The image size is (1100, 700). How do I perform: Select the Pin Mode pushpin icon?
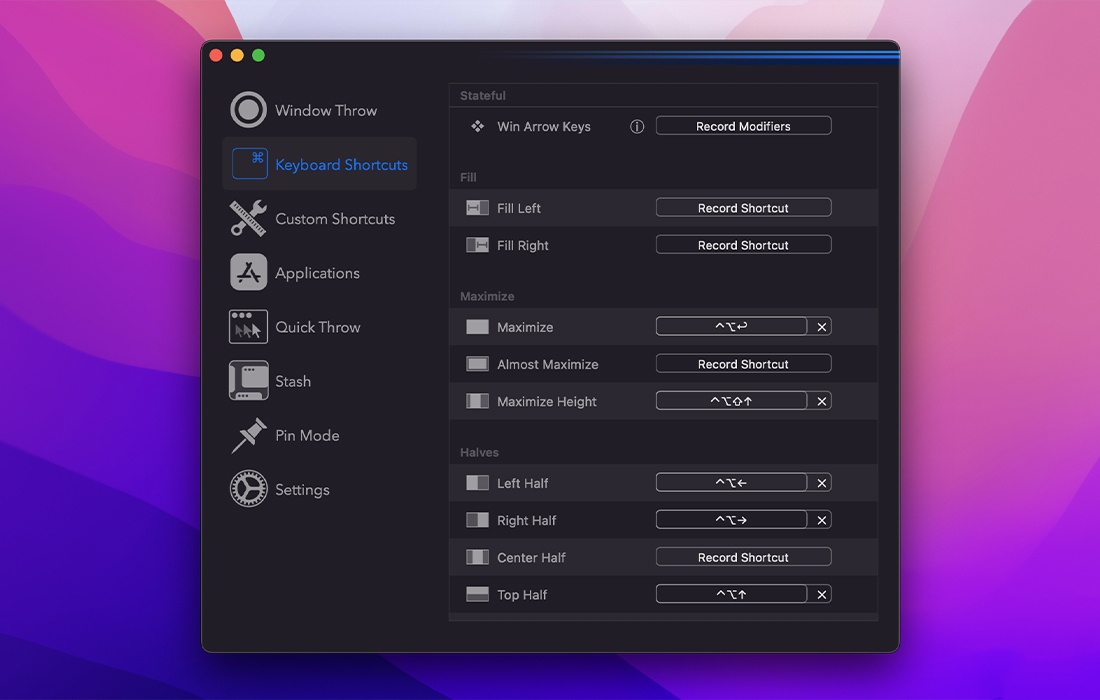248,435
